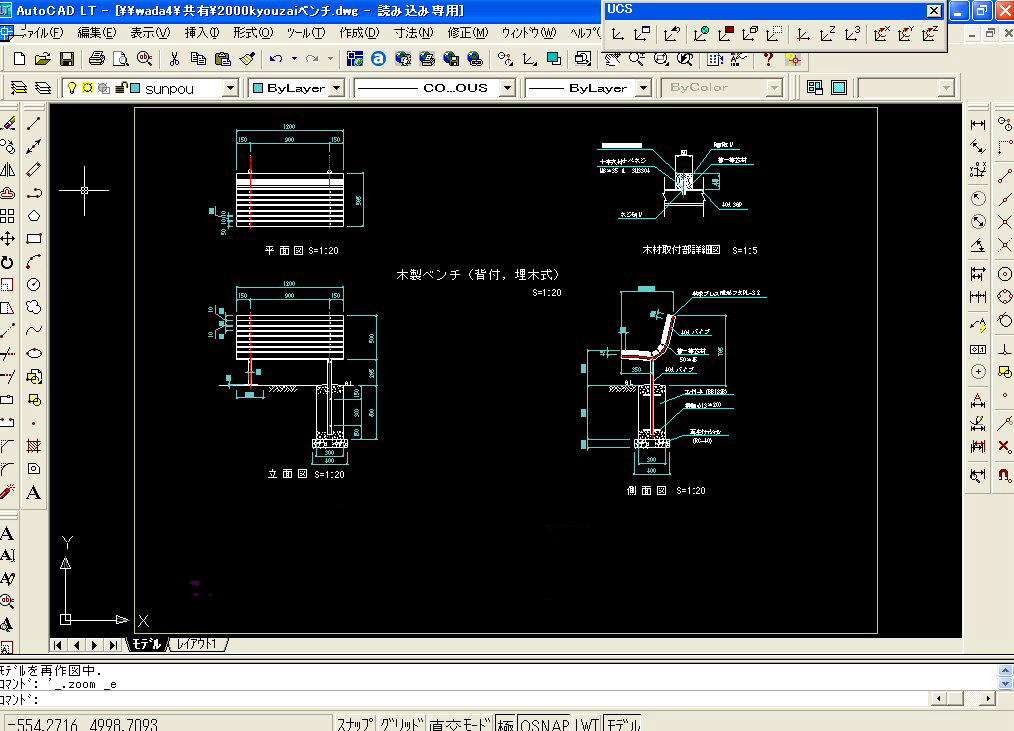Viewport: 1014px width, 731px height.
Task: Select the Rectangle draw tool
Action: pos(34,239)
